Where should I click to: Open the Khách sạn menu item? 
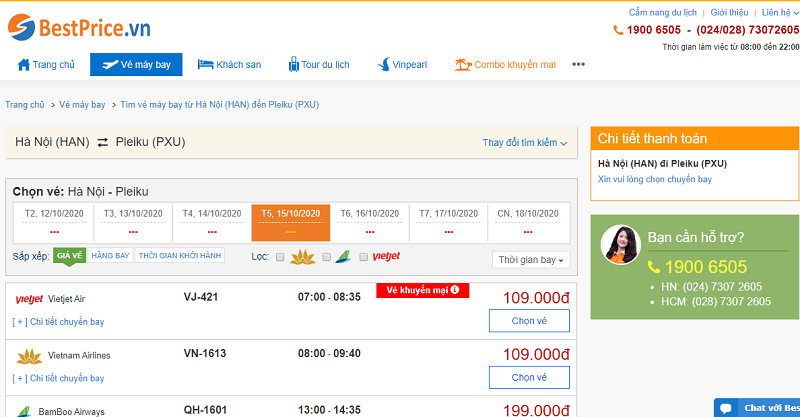[229, 64]
